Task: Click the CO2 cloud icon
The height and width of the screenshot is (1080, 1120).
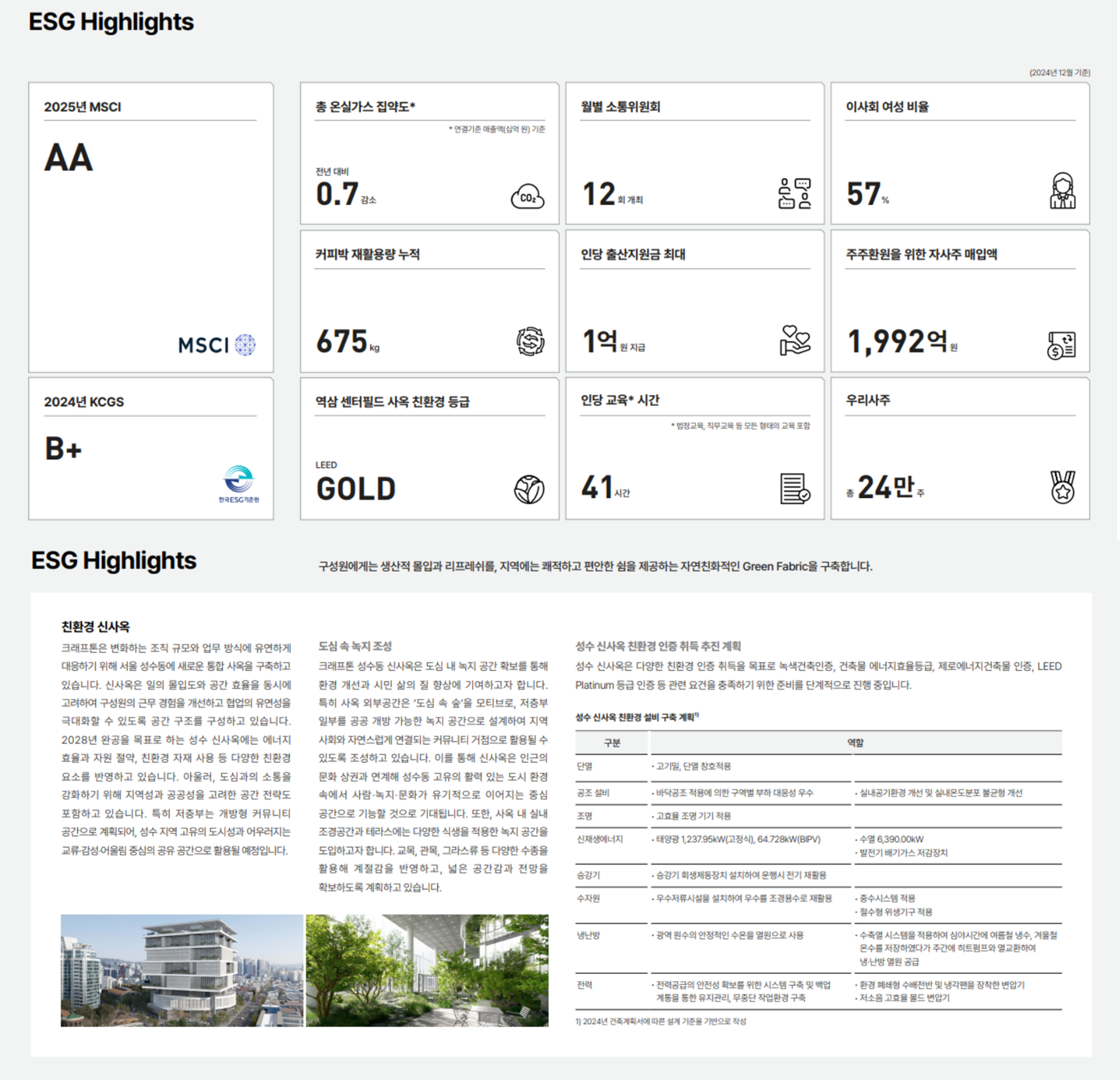Action: pos(527,196)
